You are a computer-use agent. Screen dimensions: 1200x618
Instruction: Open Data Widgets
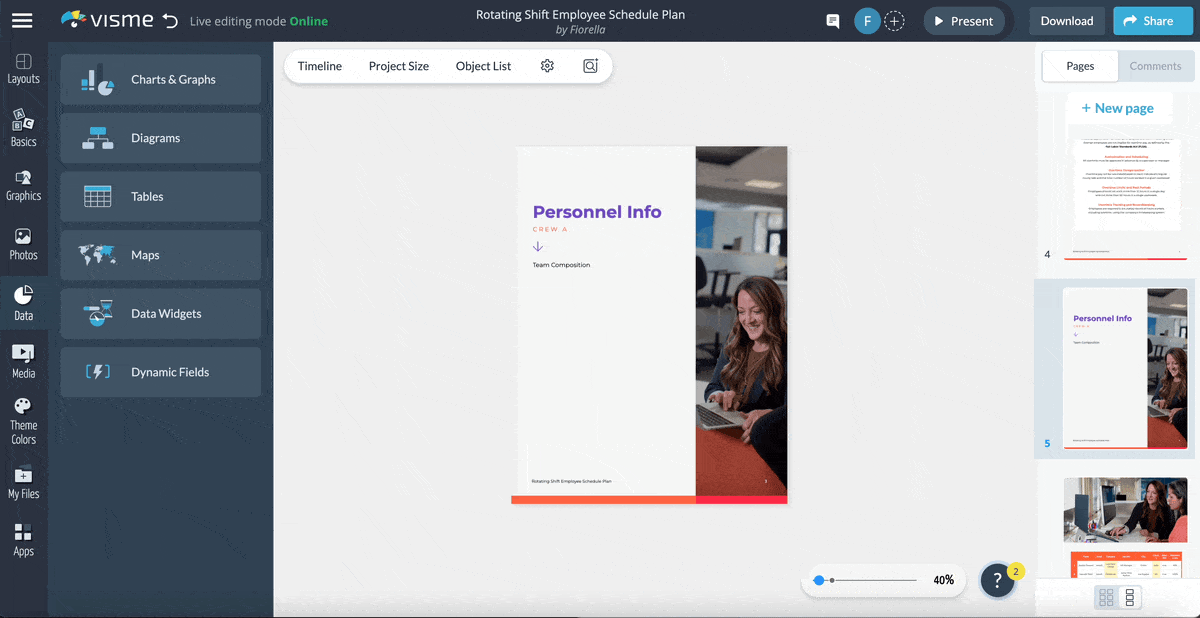(x=160, y=313)
